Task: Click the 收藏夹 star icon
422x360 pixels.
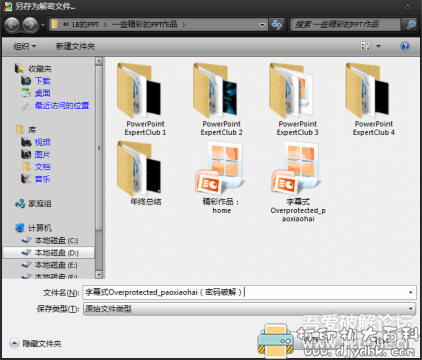Action: pyautogui.click(x=19, y=68)
